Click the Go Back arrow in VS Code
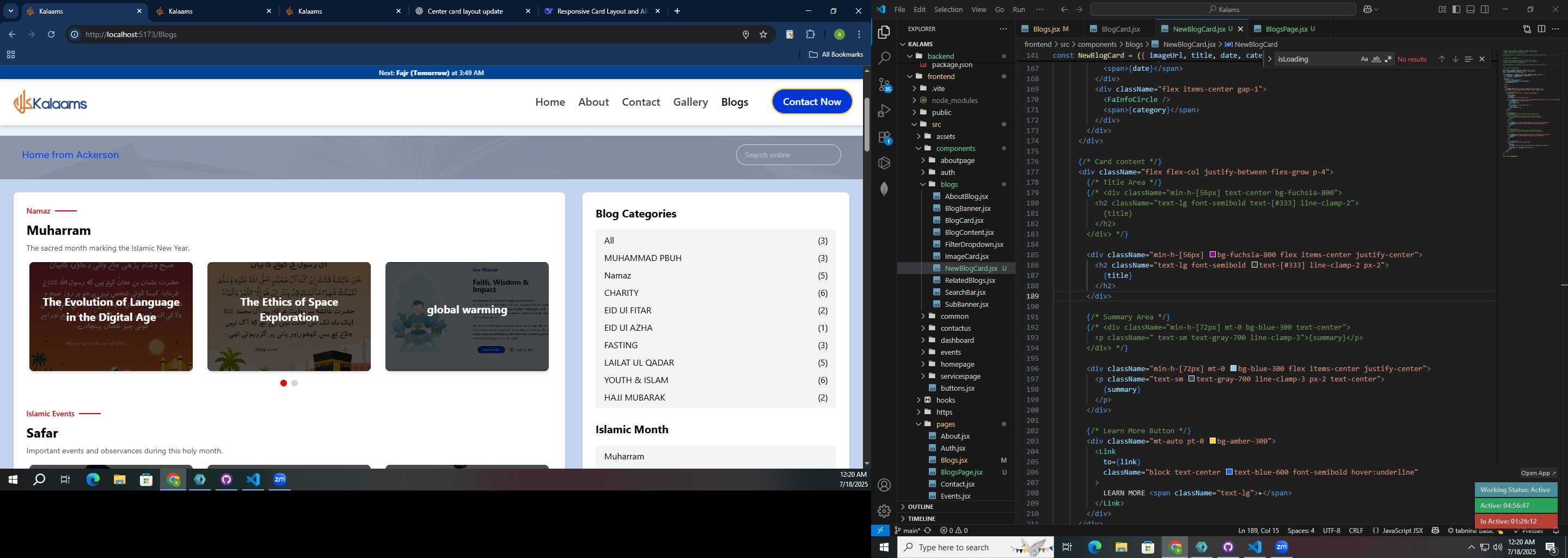 (x=1064, y=9)
